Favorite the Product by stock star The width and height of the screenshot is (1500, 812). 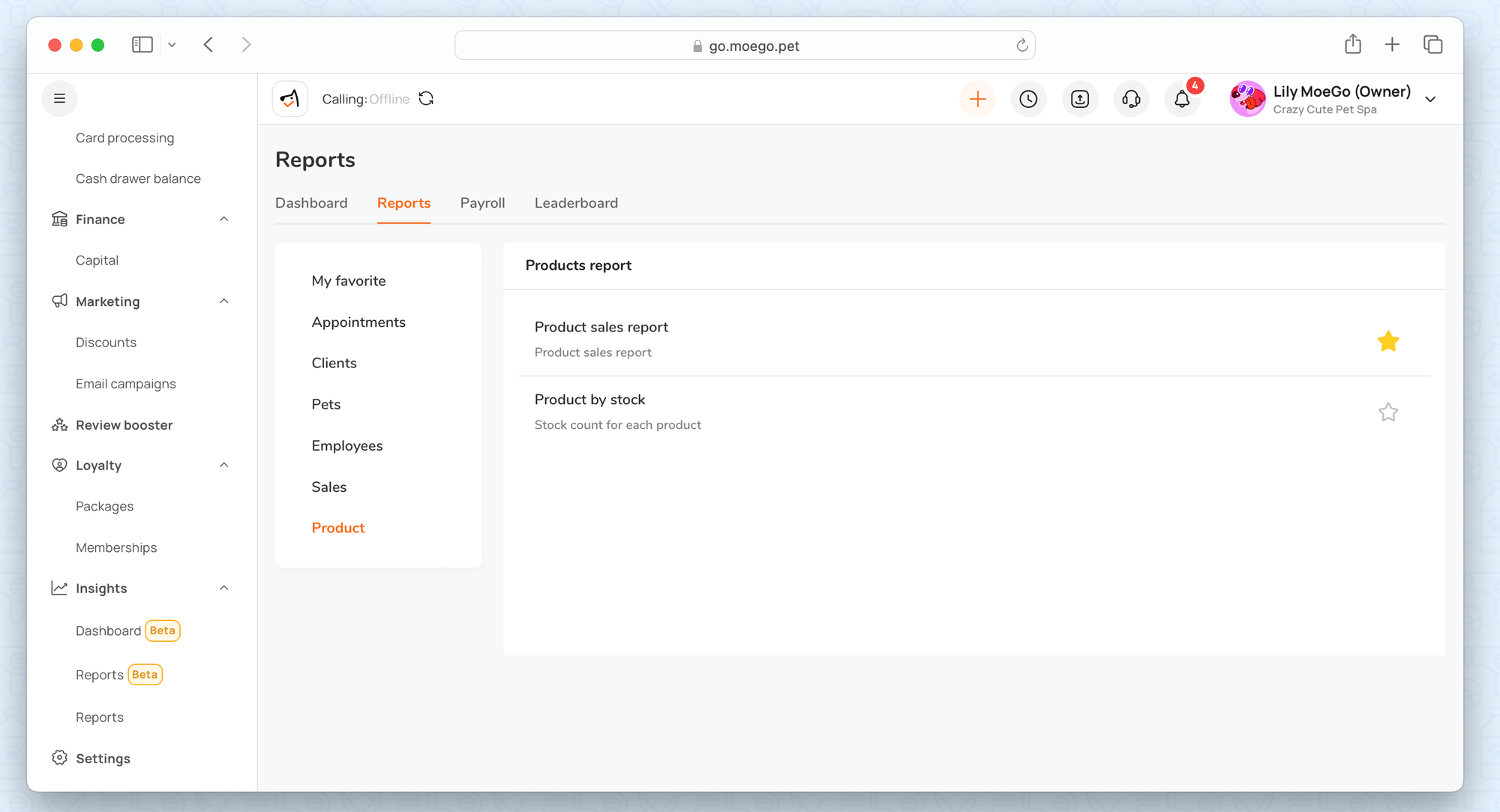(x=1387, y=412)
